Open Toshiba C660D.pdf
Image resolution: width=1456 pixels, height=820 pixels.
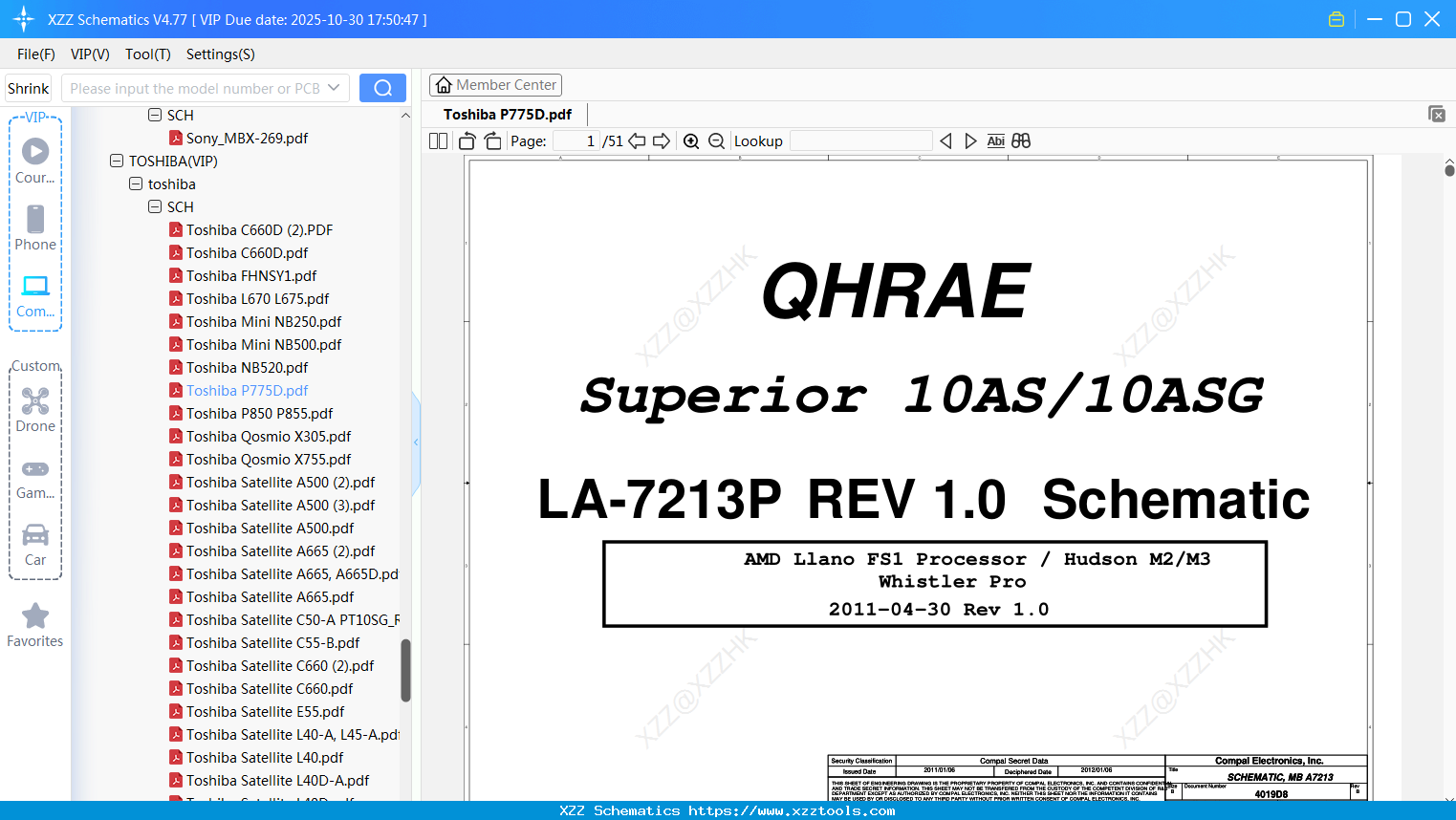pos(247,253)
